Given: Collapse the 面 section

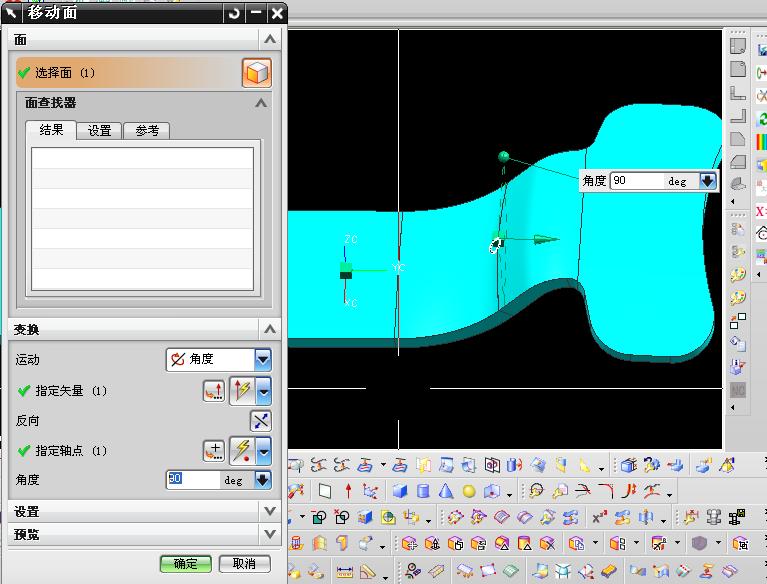Looking at the screenshot, I should [270, 39].
